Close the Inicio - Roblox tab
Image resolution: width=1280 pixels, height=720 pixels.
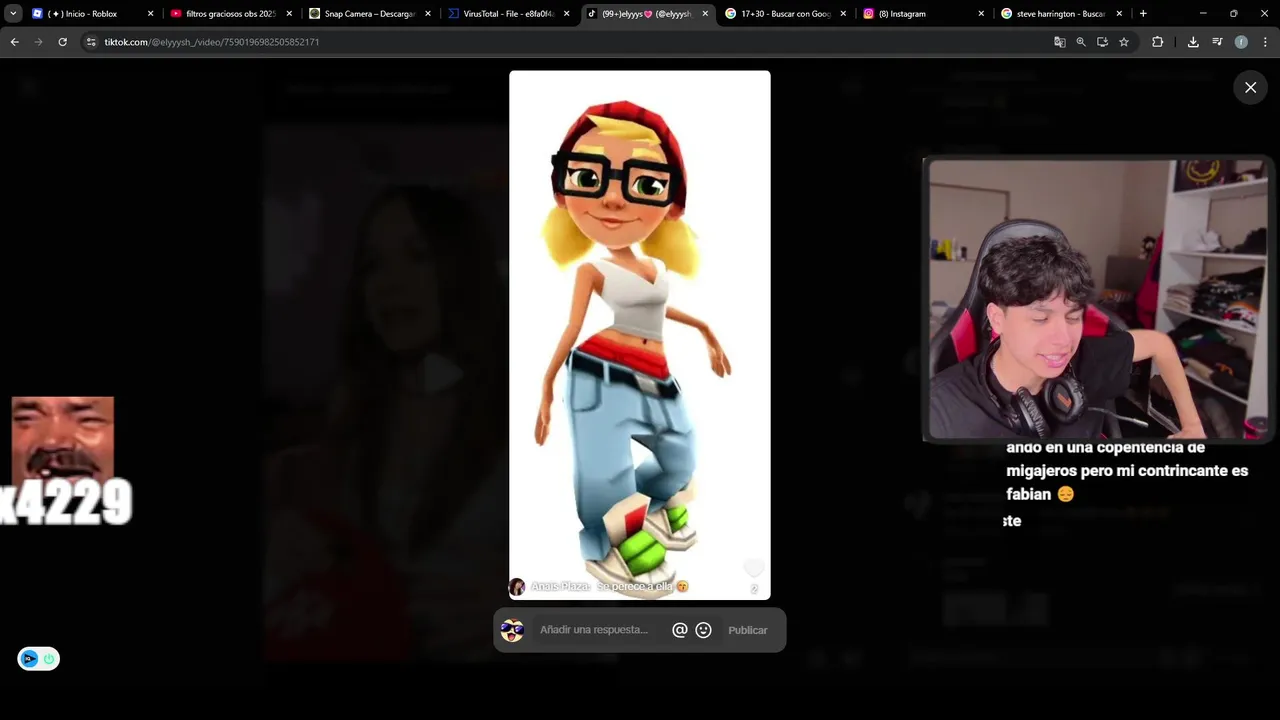(151, 14)
